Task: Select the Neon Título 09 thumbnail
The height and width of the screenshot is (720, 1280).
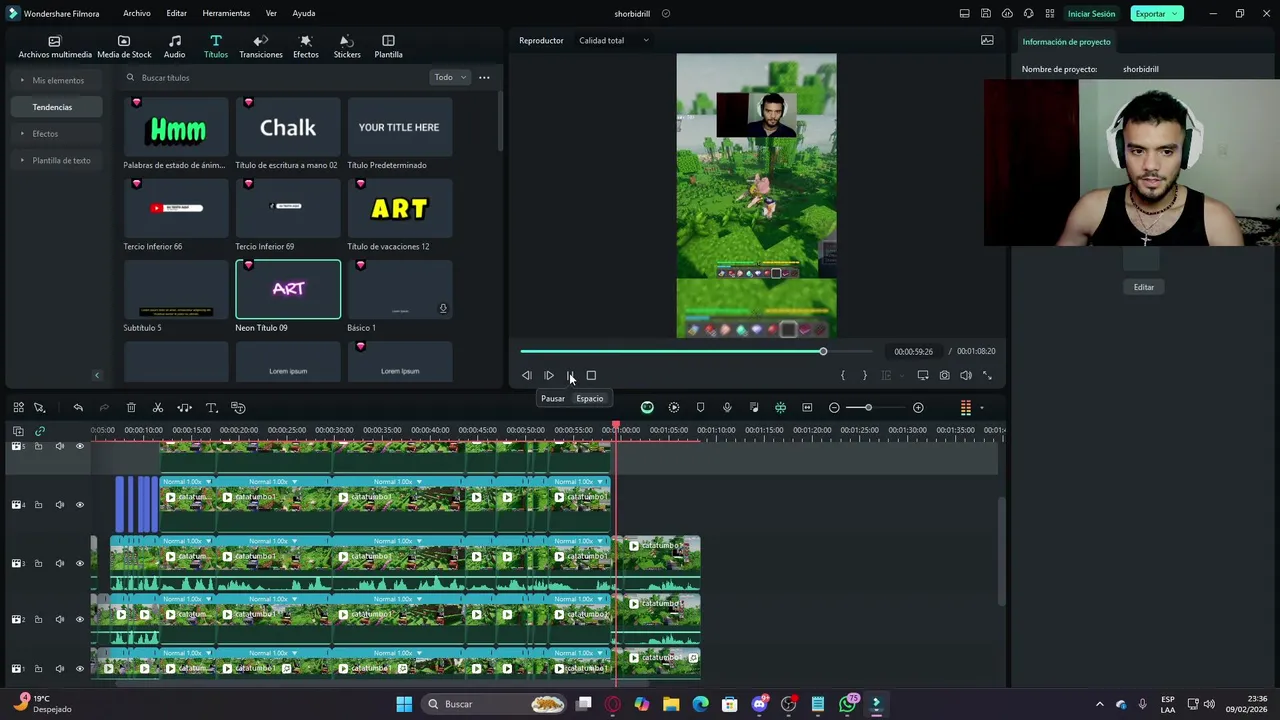Action: [288, 289]
